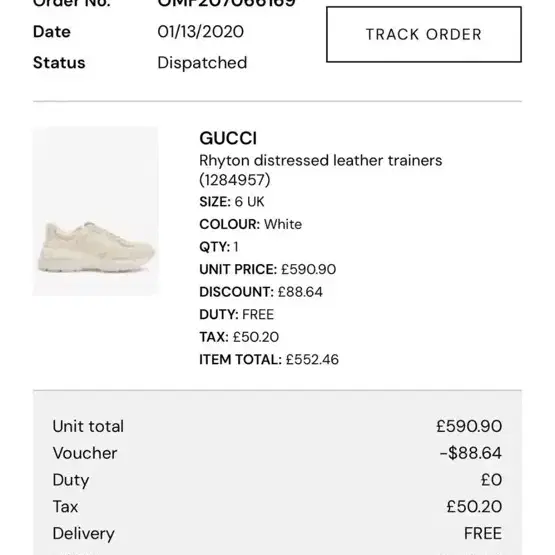Click the DUTY FREE item line
The image size is (555, 555).
click(236, 315)
